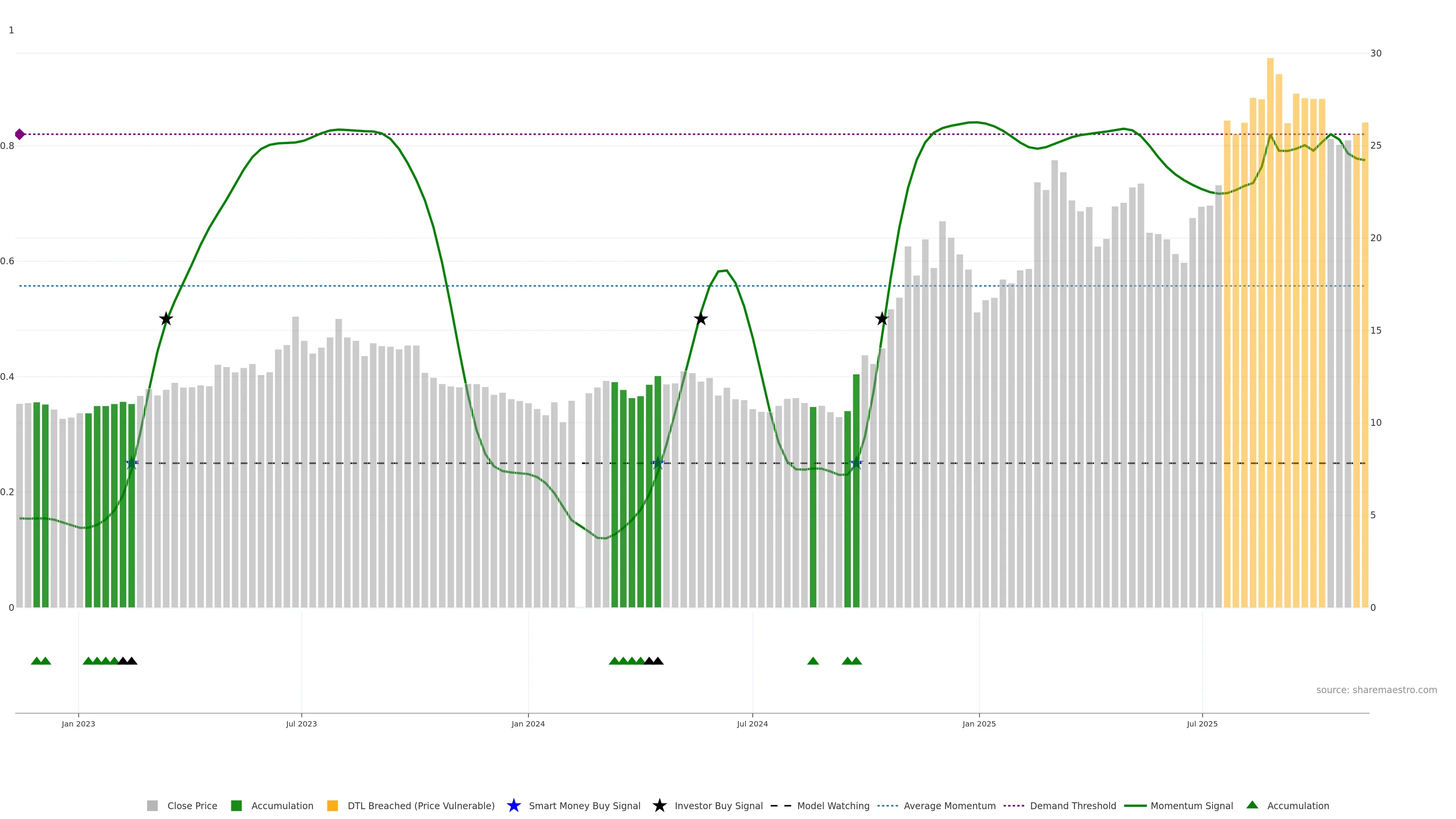Click the Jan 2024 axis label
Screen dimensions: 1456x819
[528, 723]
